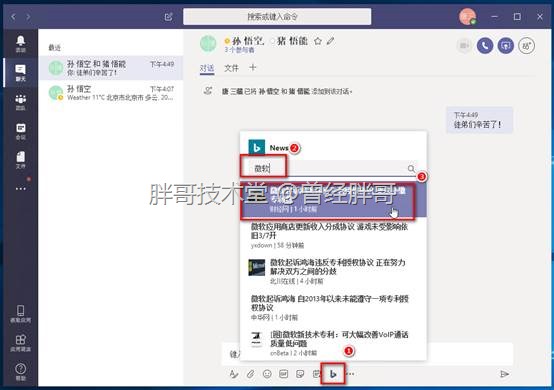Screen dimensions: 554x390
Task: Open the sticker picker
Action: tap(300, 374)
